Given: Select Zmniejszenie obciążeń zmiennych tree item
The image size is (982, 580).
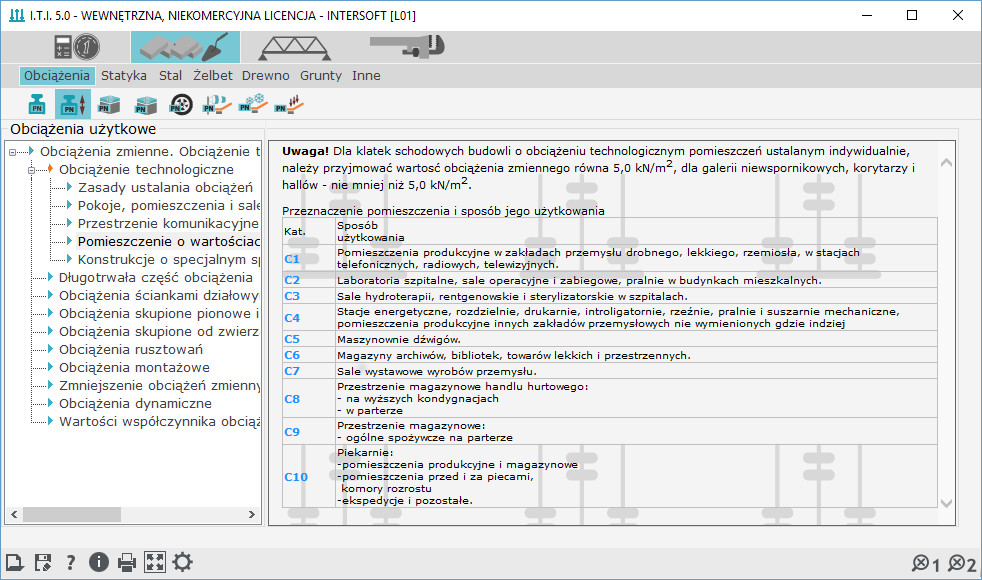Looking at the screenshot, I should pyautogui.click(x=159, y=386).
